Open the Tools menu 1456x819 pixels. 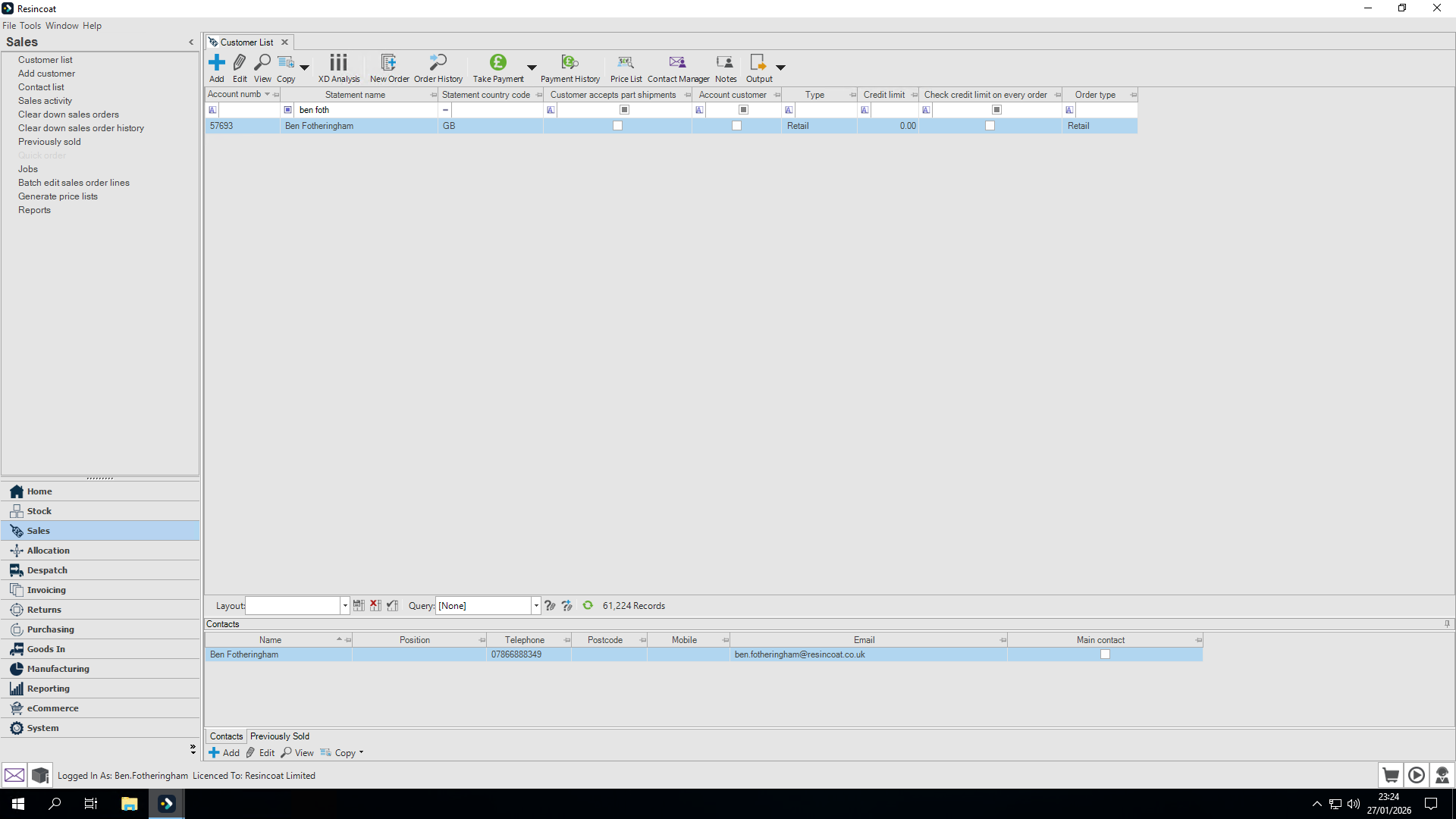(x=30, y=26)
